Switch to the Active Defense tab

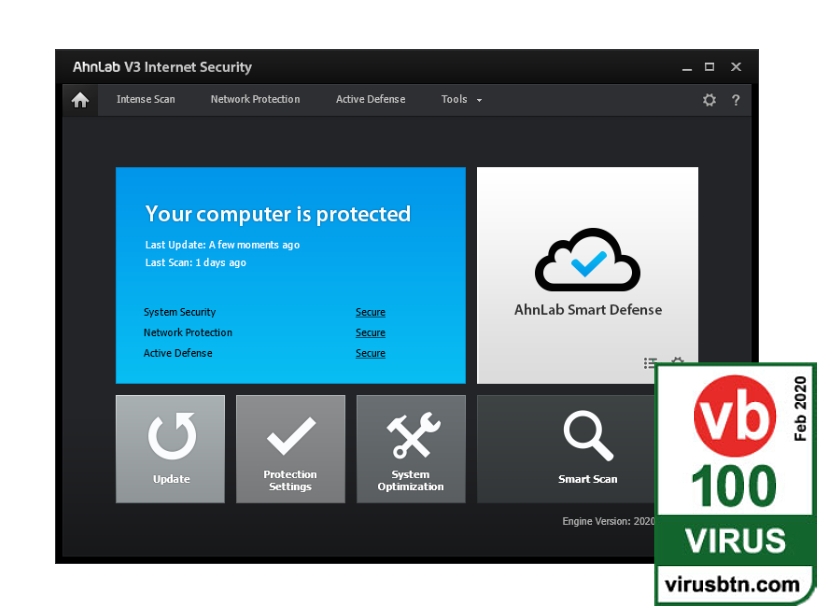(370, 99)
